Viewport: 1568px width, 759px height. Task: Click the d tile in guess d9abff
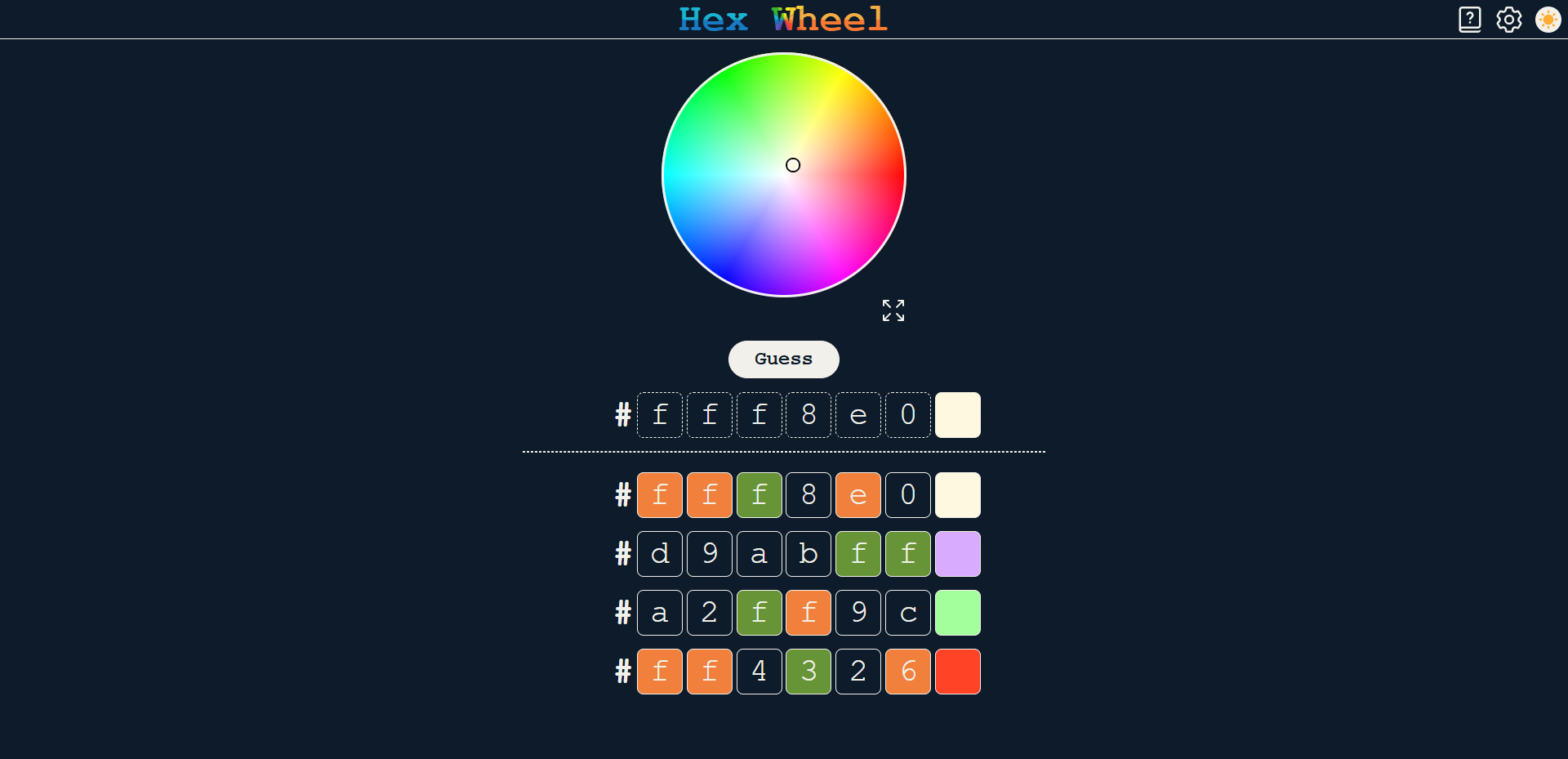660,554
